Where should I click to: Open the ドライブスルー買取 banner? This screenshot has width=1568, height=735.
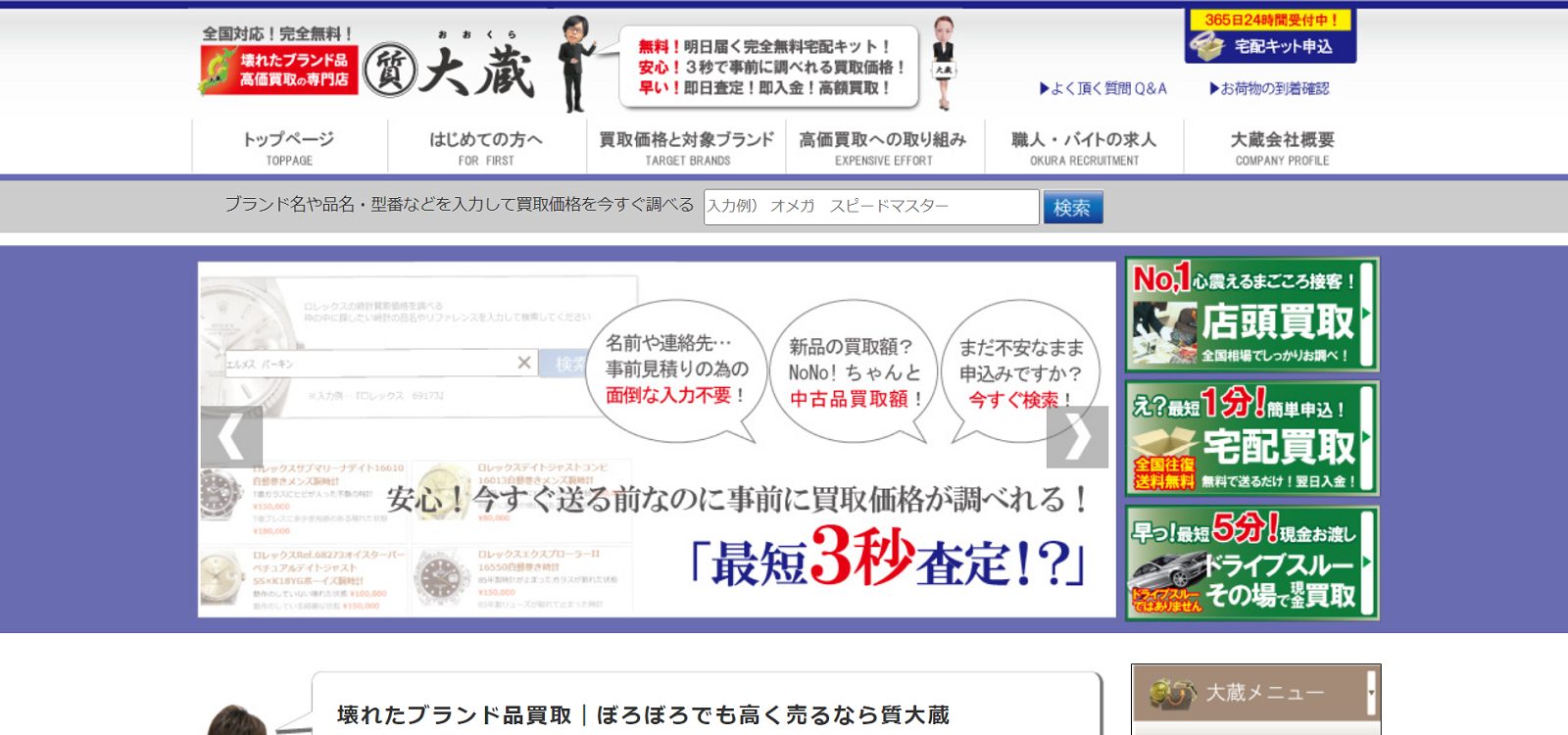pyautogui.click(x=1252, y=563)
